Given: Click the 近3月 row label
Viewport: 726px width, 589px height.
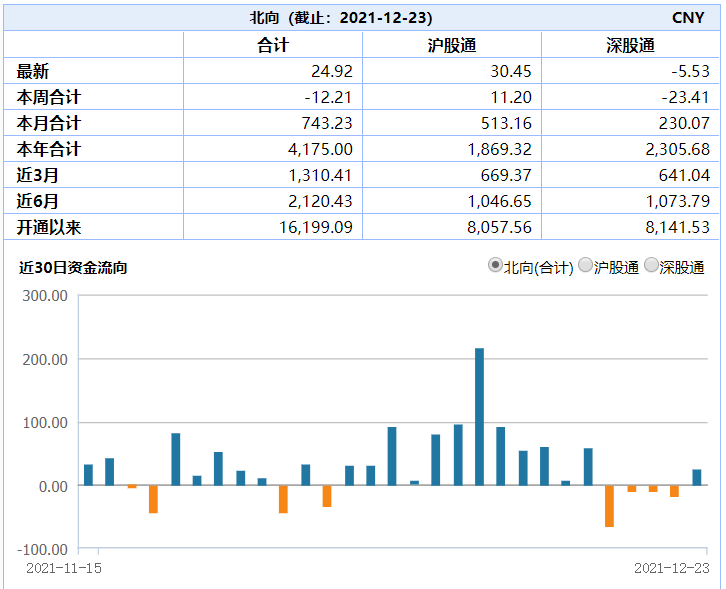Looking at the screenshot, I should pyautogui.click(x=38, y=175).
